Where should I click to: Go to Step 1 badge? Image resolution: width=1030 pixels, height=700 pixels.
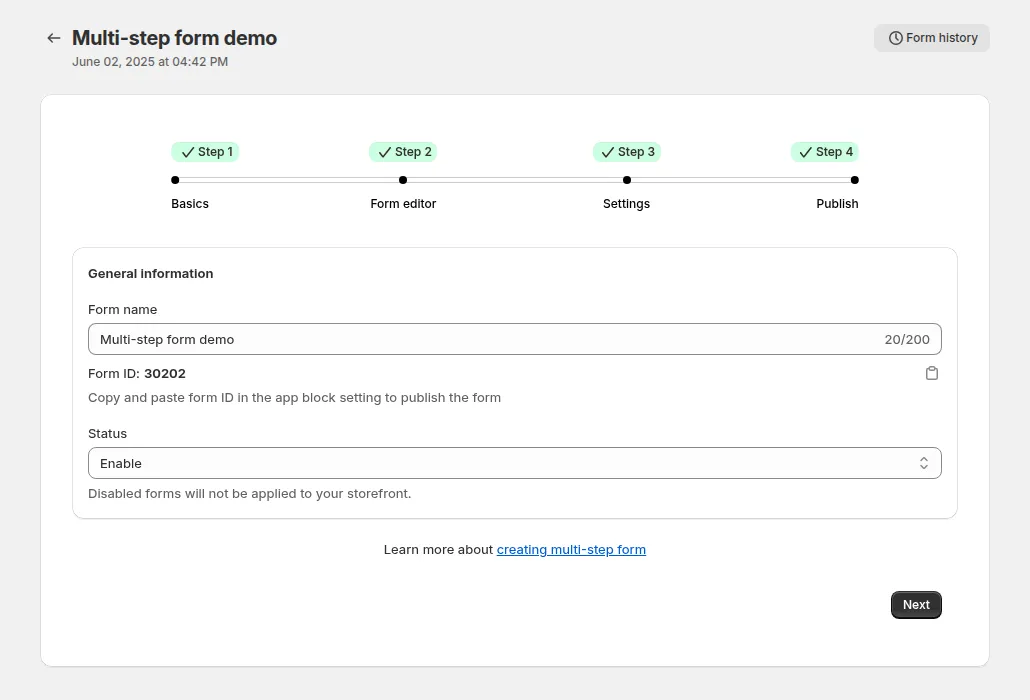tap(205, 152)
